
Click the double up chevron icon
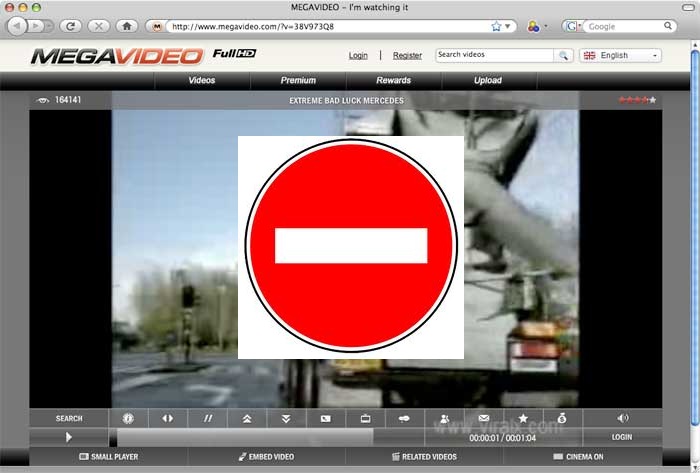tap(247, 419)
